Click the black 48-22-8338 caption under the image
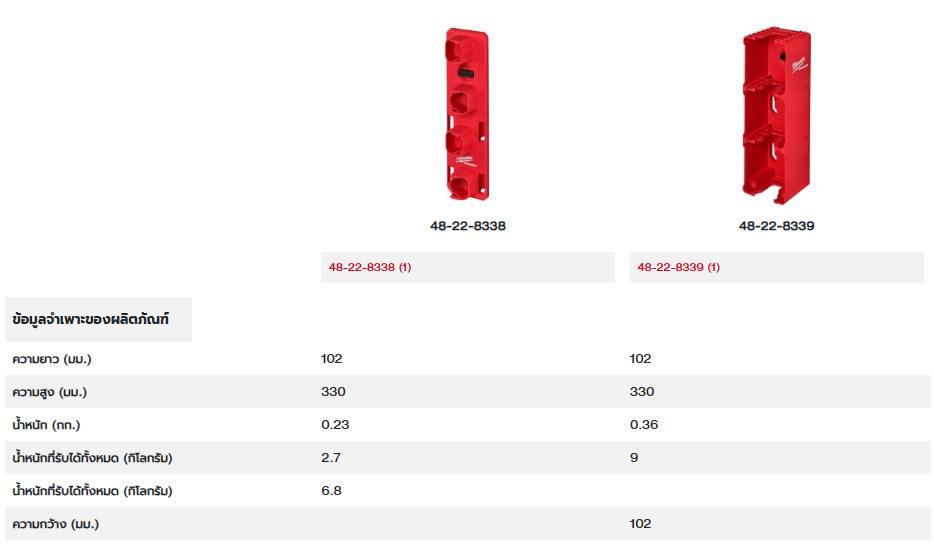934x544 pixels. pos(468,226)
